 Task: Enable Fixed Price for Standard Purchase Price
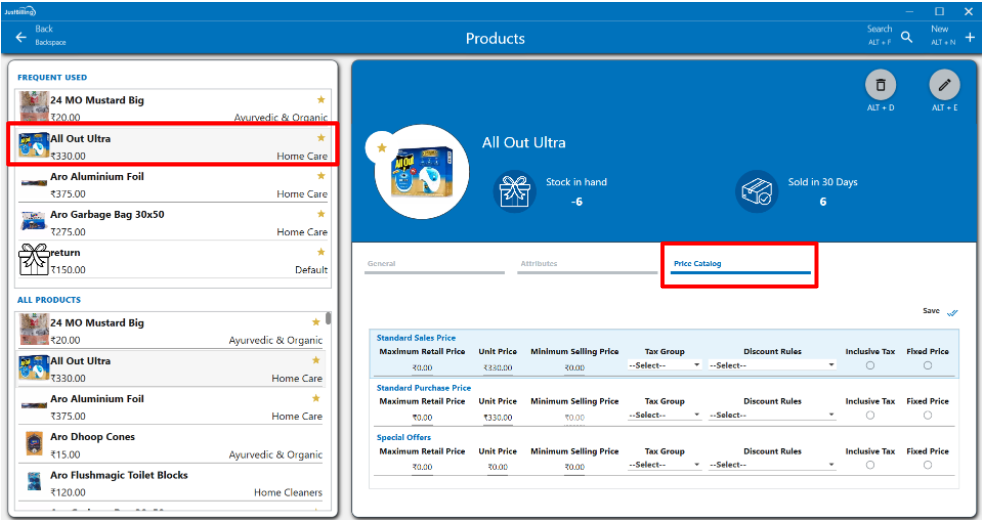click(927, 415)
